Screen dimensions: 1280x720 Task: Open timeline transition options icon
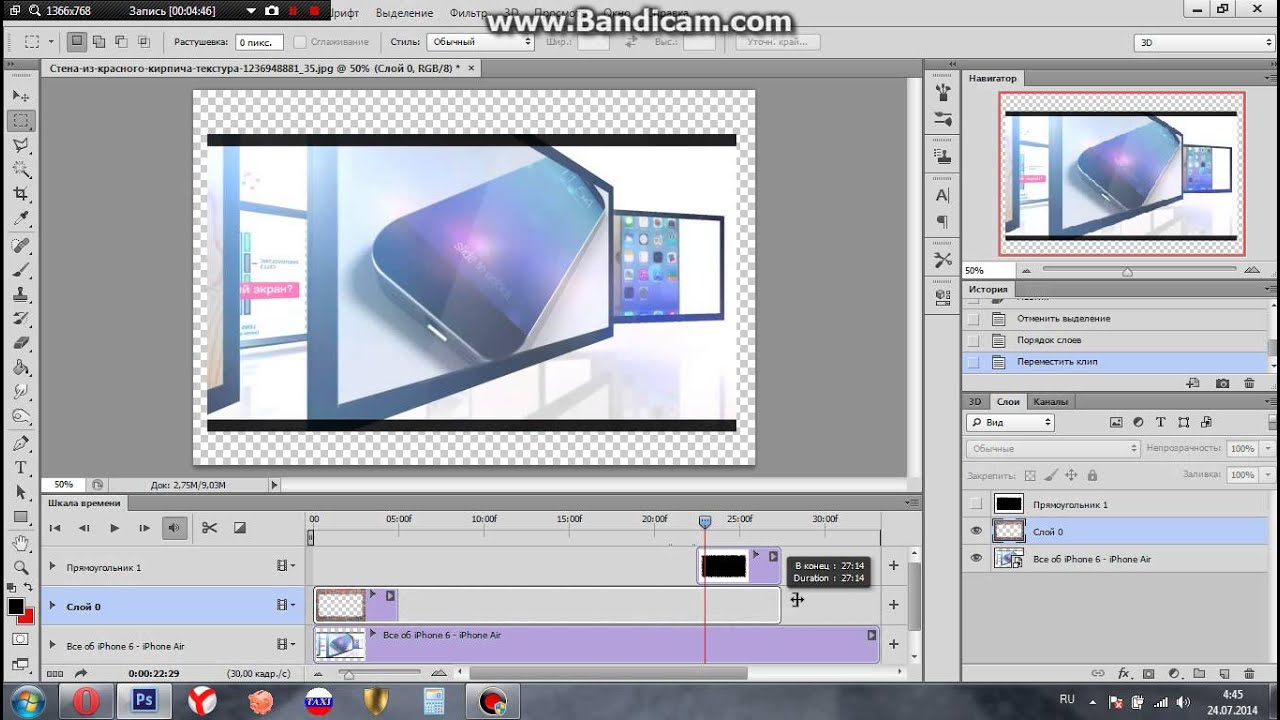240,528
